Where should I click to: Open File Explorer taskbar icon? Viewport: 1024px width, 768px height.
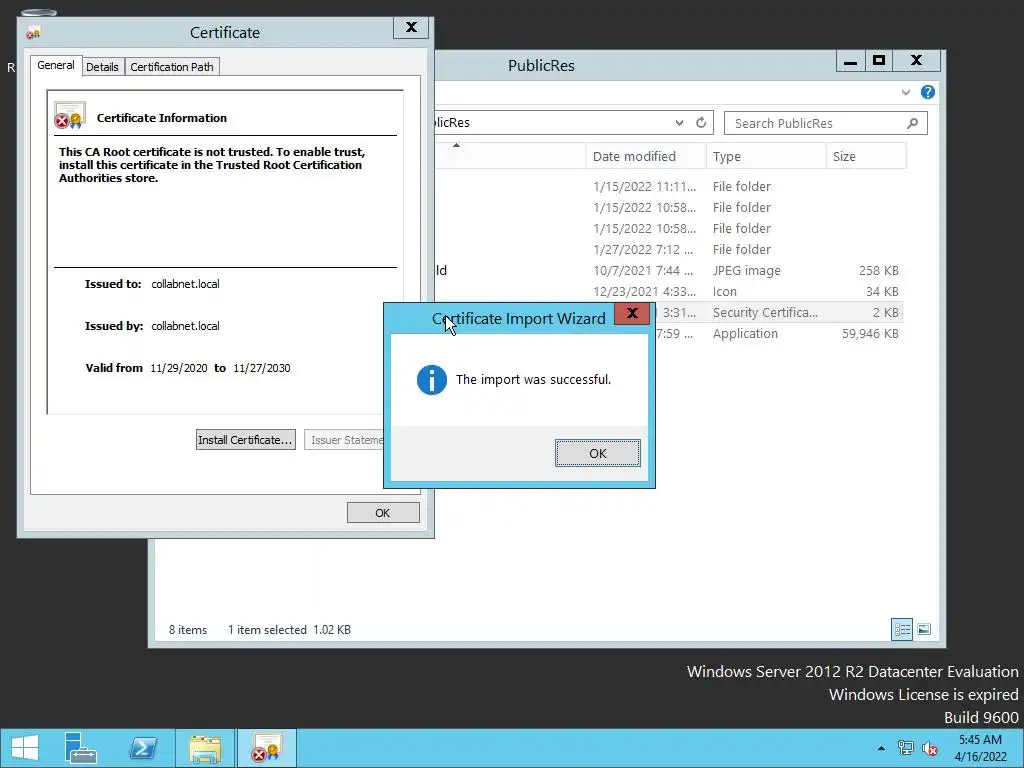point(204,748)
